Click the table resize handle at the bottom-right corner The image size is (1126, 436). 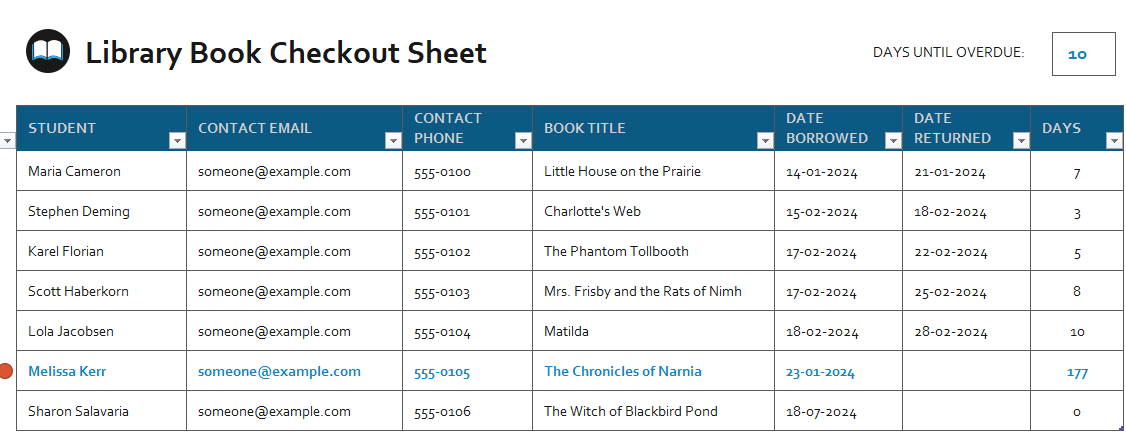1120,429
